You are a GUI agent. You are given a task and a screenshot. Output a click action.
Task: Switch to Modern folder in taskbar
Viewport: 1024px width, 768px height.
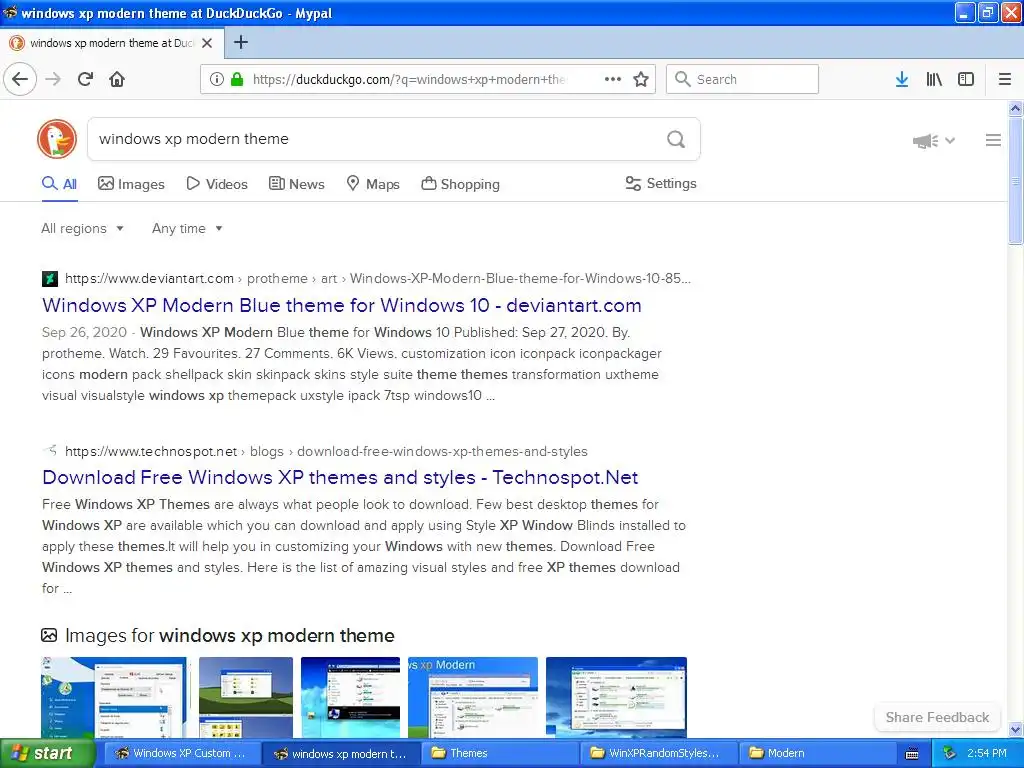click(x=818, y=753)
